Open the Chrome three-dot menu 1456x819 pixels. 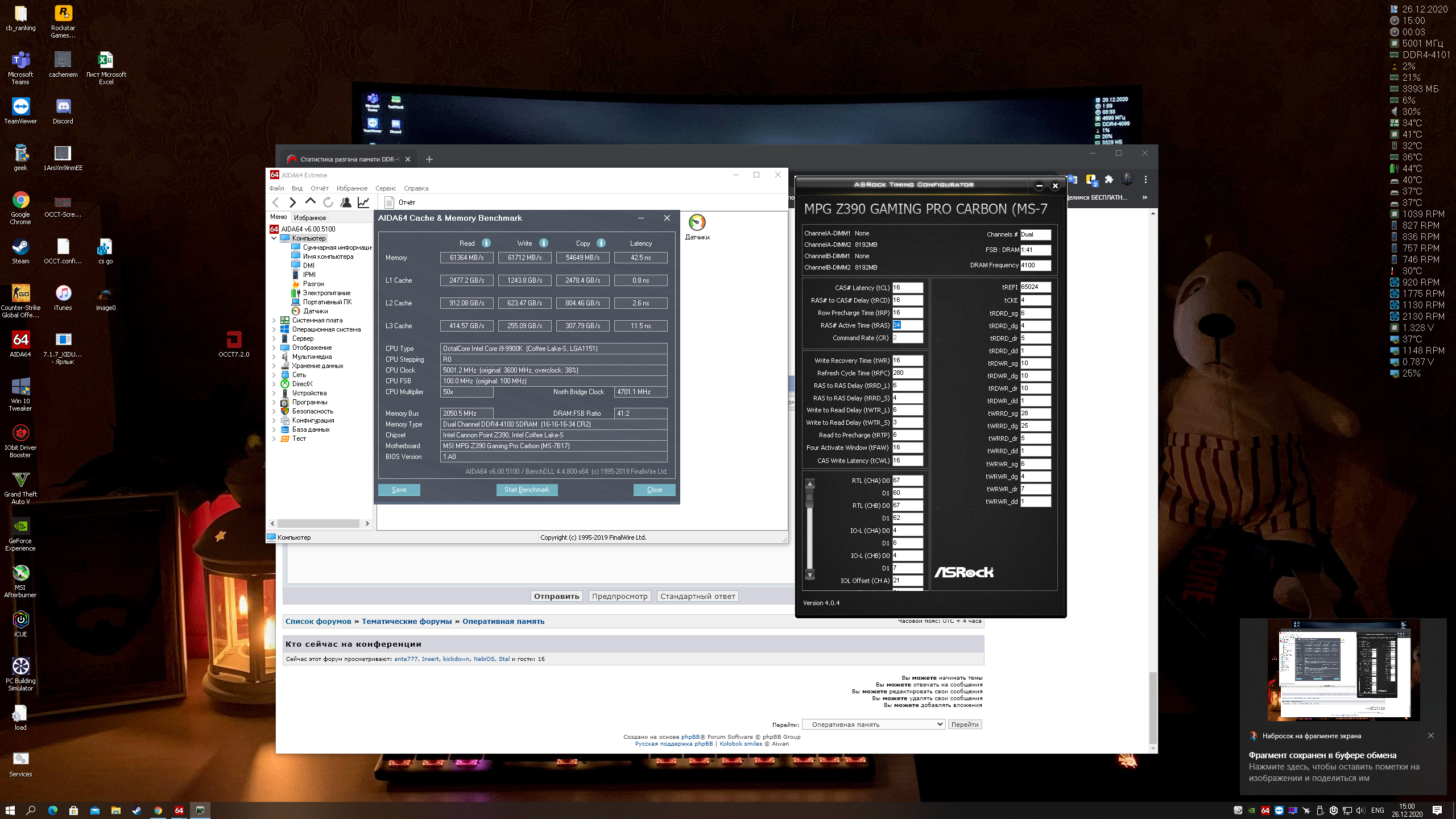tap(1145, 180)
